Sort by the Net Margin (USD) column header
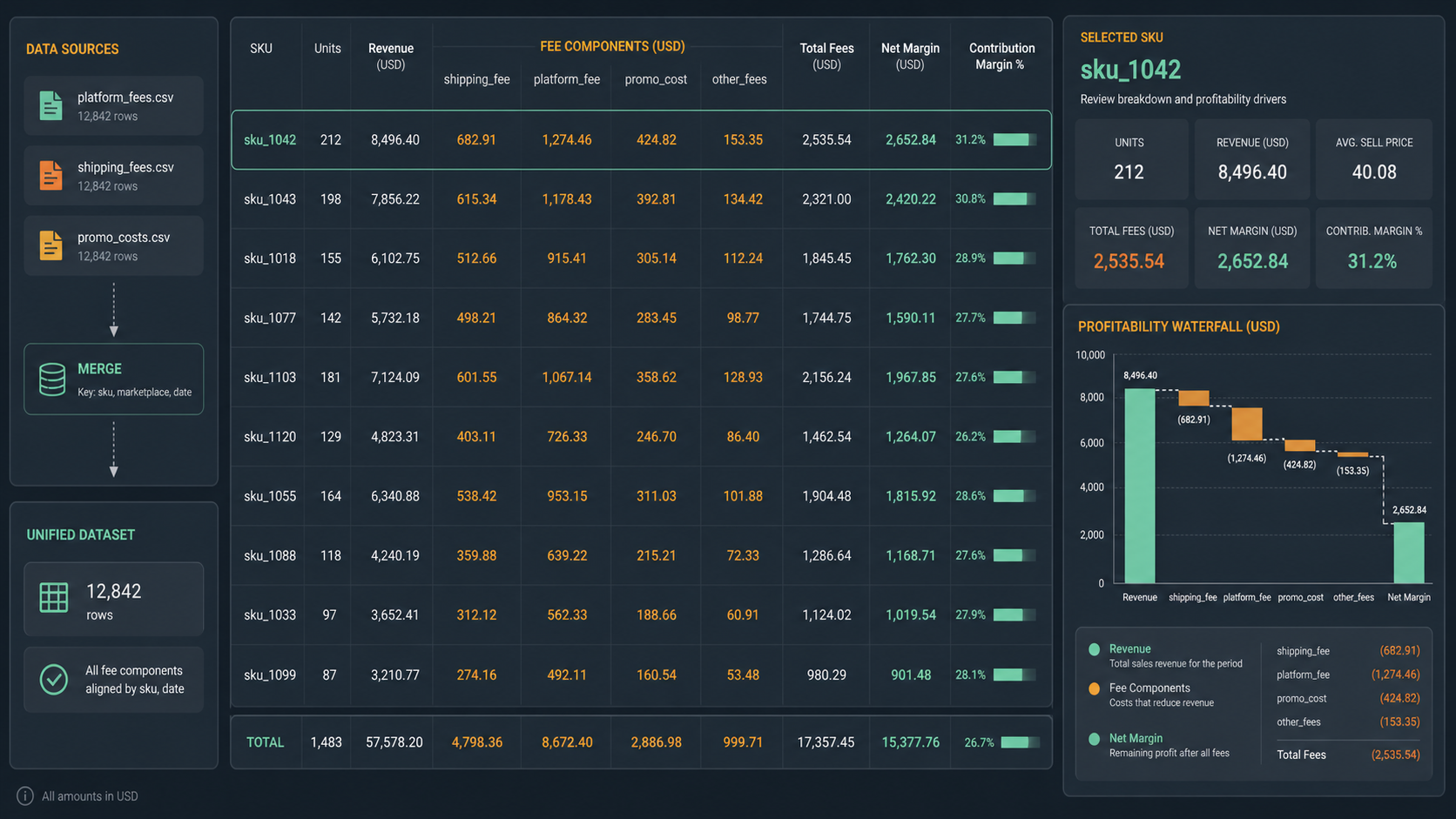 [x=910, y=57]
